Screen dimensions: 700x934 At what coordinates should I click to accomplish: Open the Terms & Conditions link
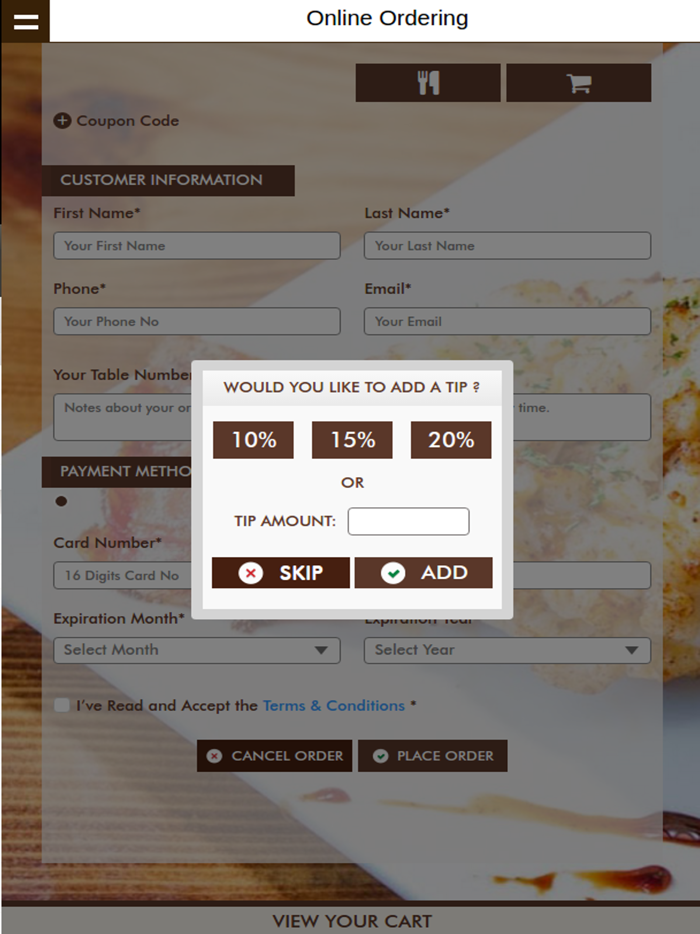point(333,706)
